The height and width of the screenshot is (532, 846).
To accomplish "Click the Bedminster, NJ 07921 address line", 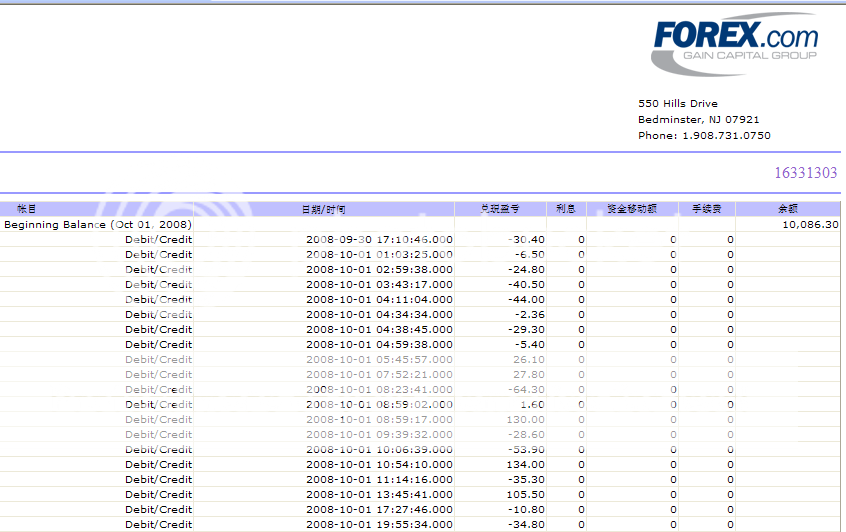I will (698, 120).
